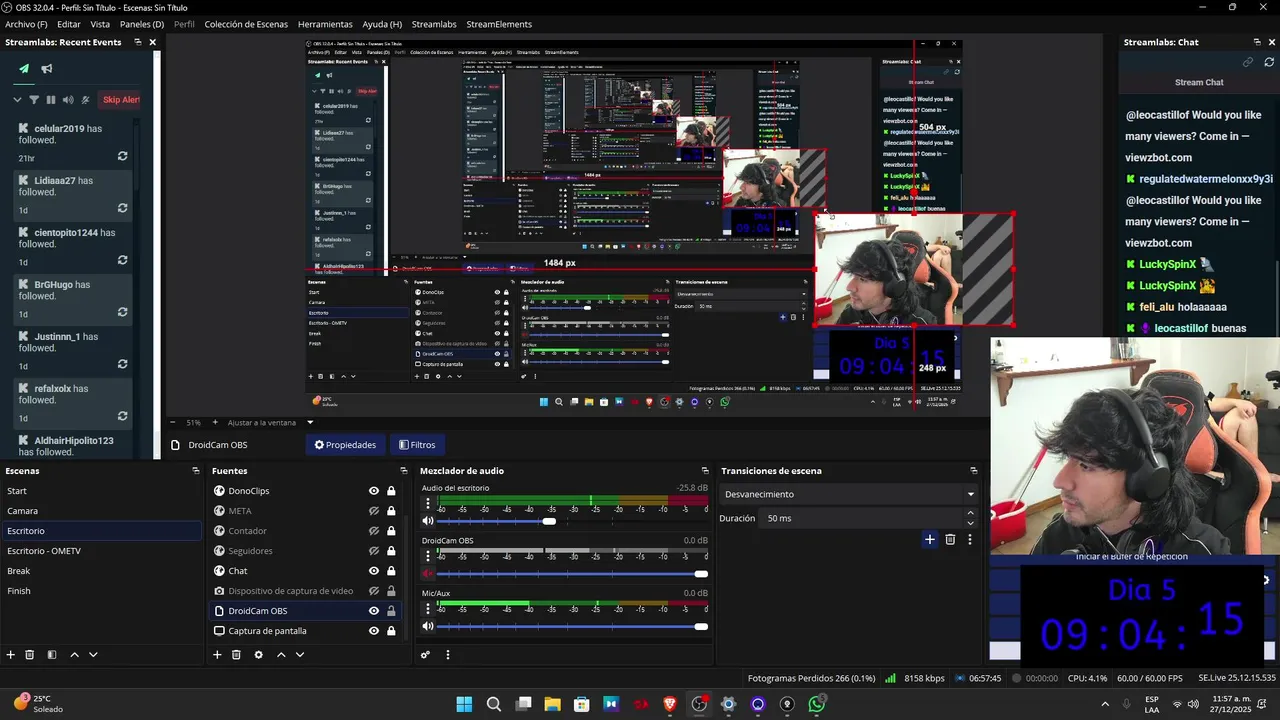Expand the Recent Events chevron menu
1280x720 pixels.
17,100
